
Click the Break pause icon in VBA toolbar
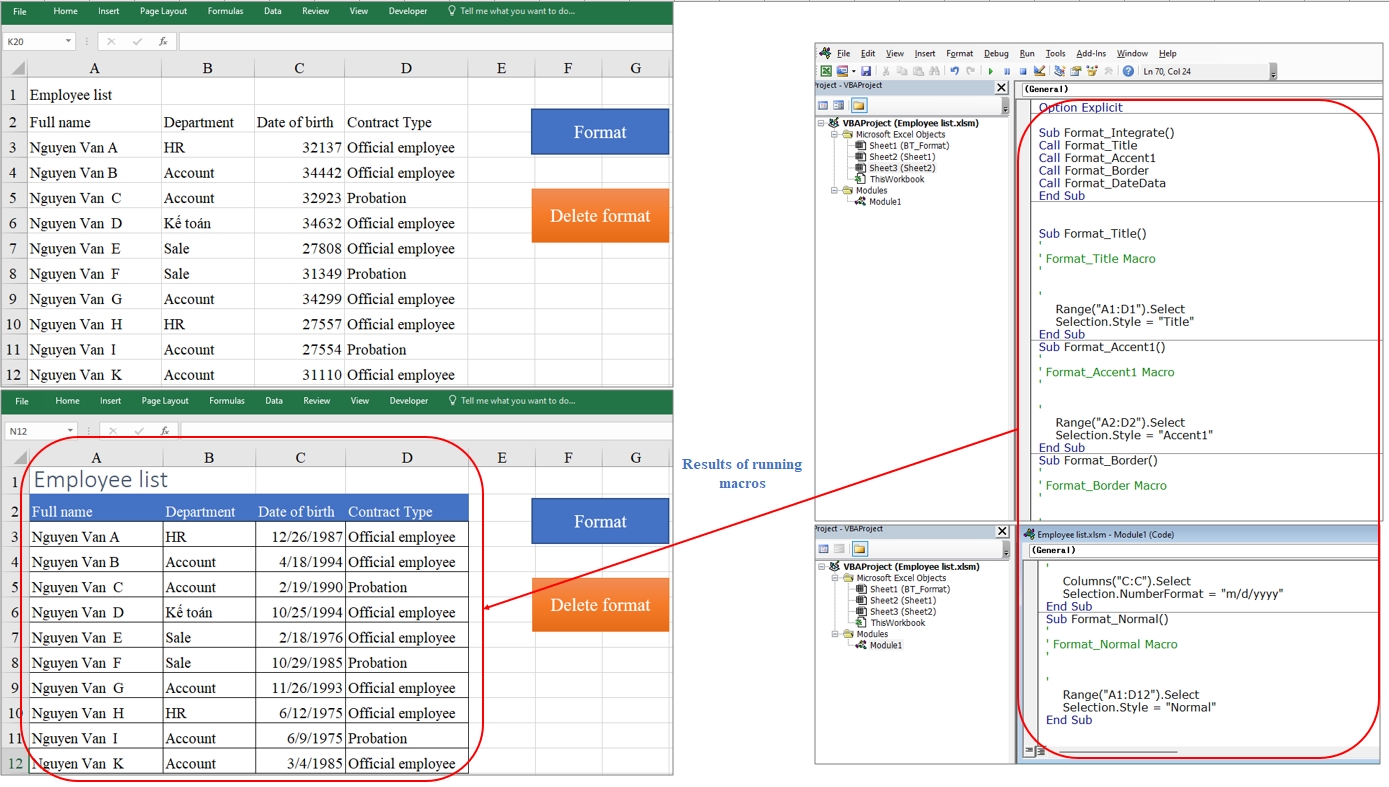pos(1007,72)
